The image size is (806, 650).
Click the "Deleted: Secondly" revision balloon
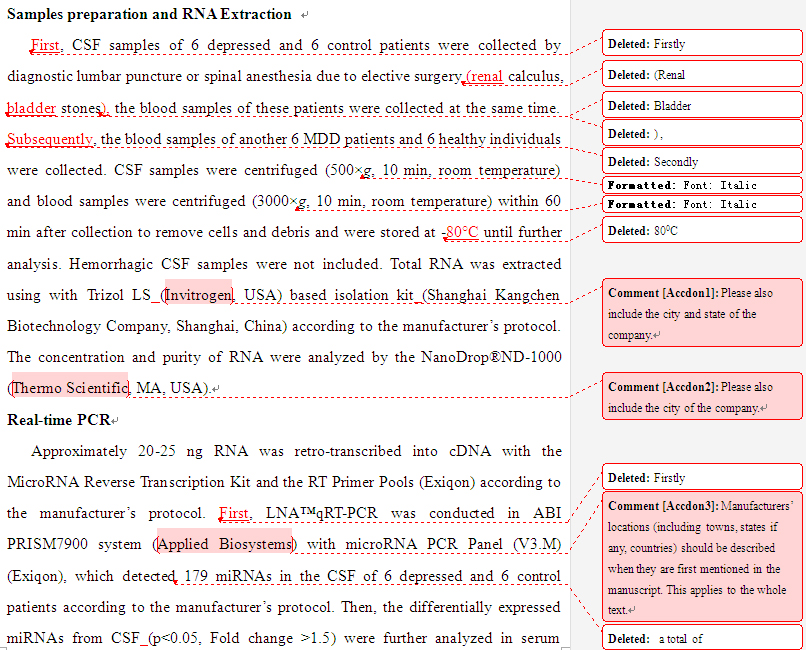click(700, 160)
